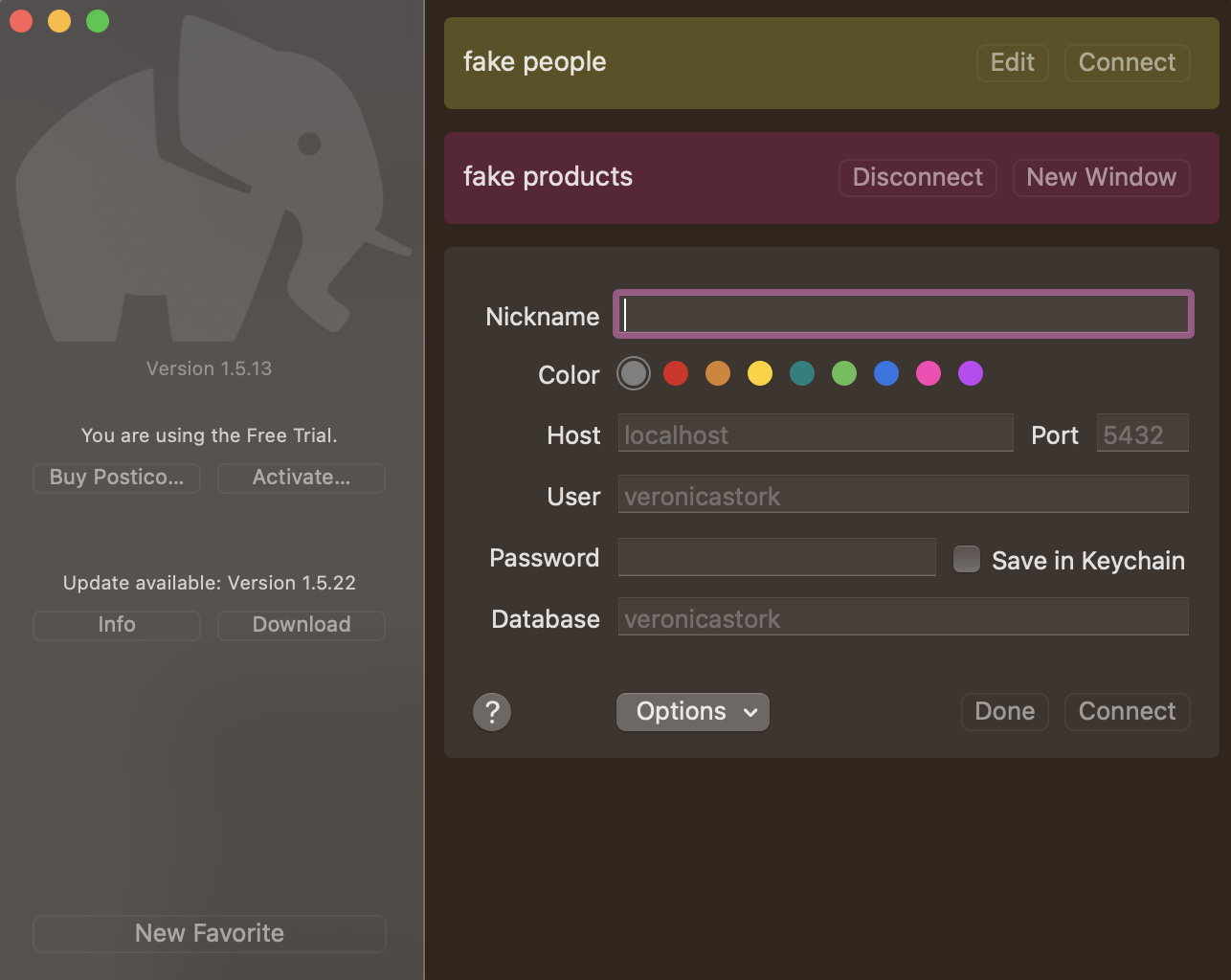Image resolution: width=1231 pixels, height=980 pixels.
Task: Choose the pink color swatch
Action: point(929,373)
